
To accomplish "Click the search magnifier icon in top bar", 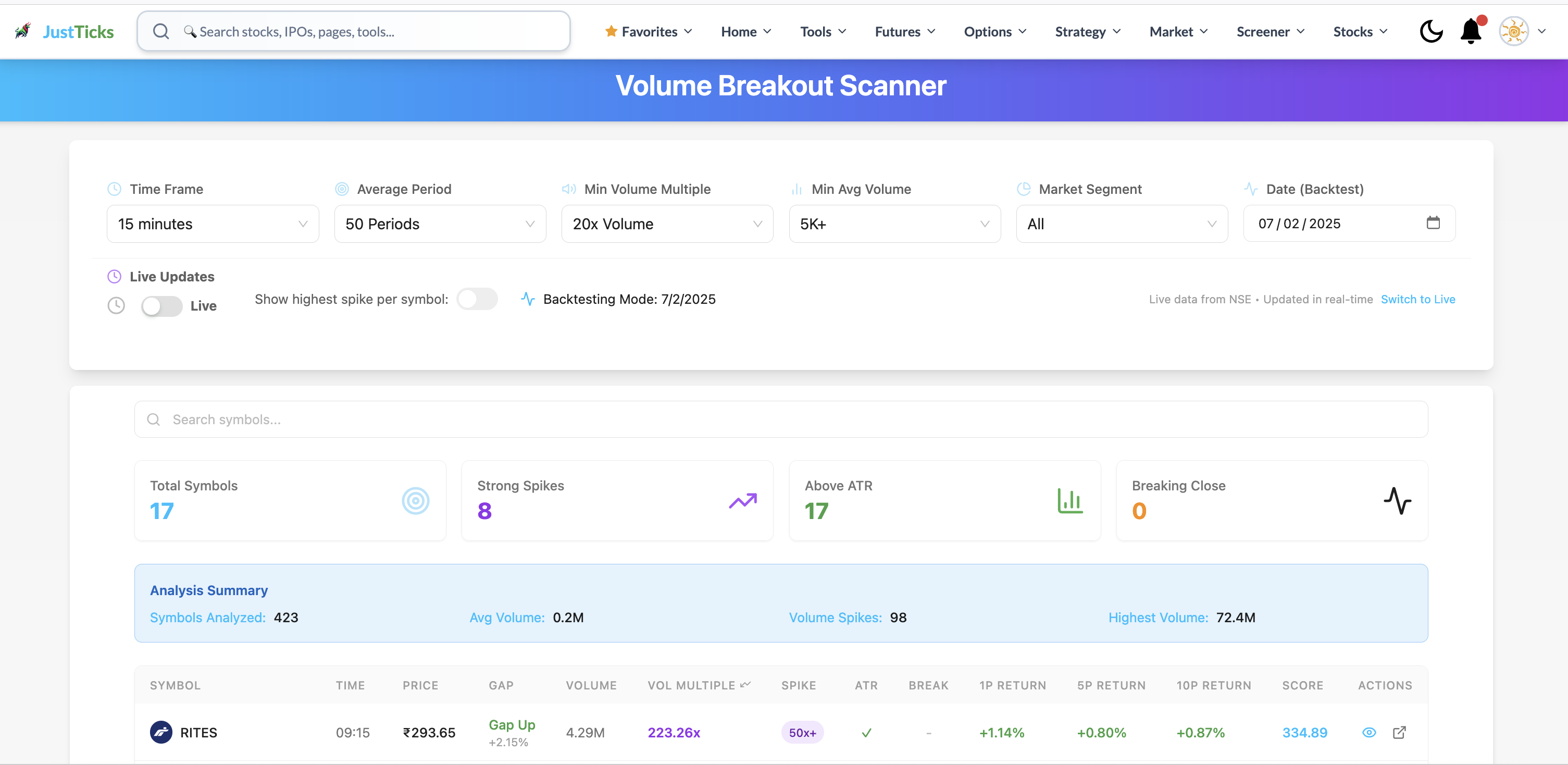I will pyautogui.click(x=160, y=31).
